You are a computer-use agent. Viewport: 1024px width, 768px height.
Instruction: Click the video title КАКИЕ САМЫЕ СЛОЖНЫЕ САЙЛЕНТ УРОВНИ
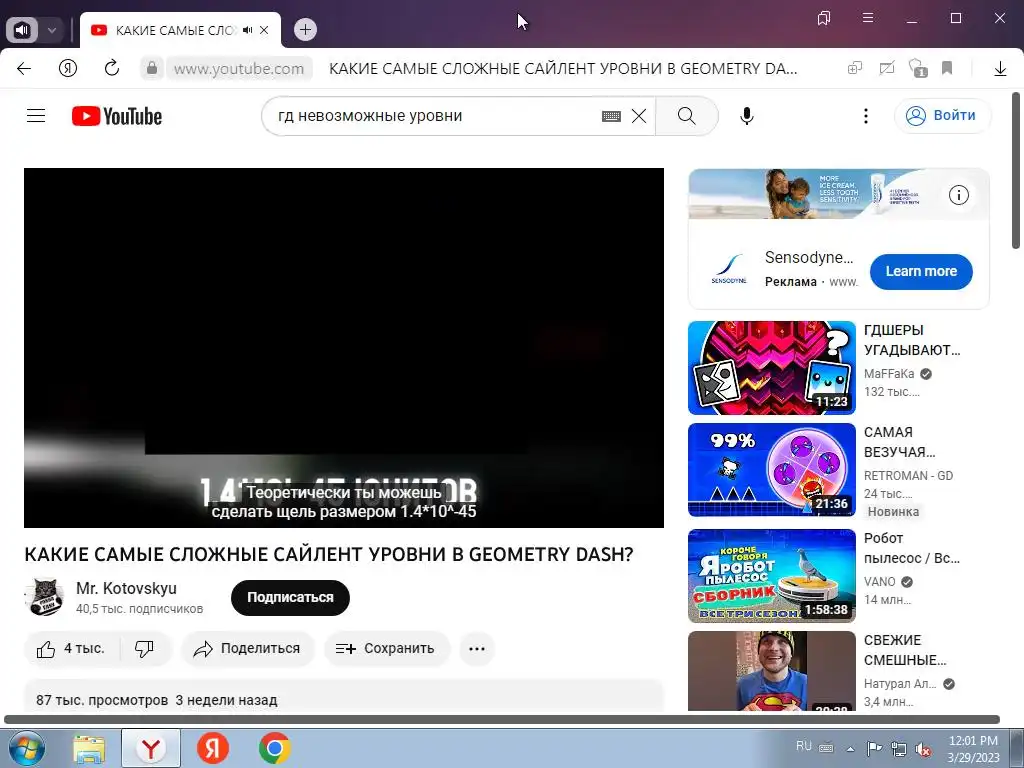point(328,554)
